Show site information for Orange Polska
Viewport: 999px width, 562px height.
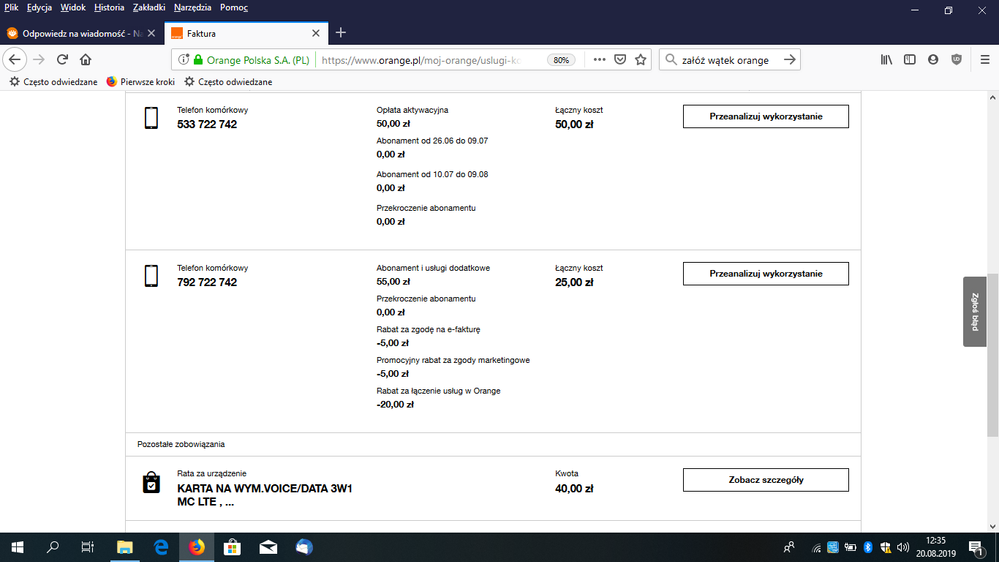(x=183, y=60)
